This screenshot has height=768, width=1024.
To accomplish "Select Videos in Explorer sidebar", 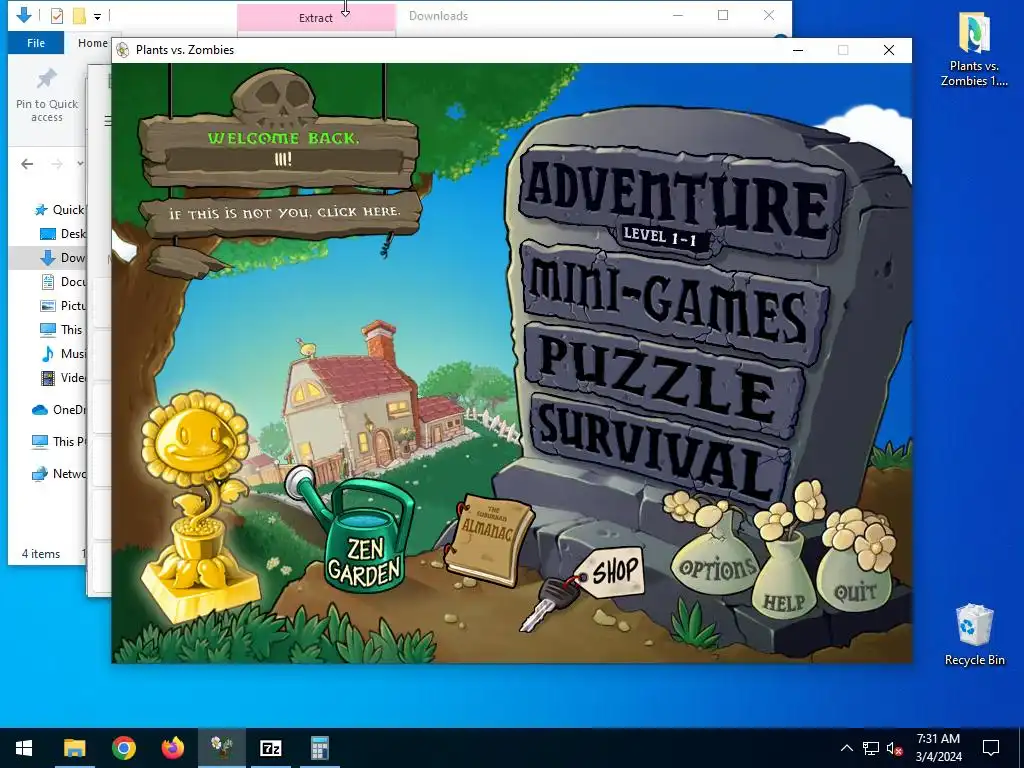I will [62, 377].
